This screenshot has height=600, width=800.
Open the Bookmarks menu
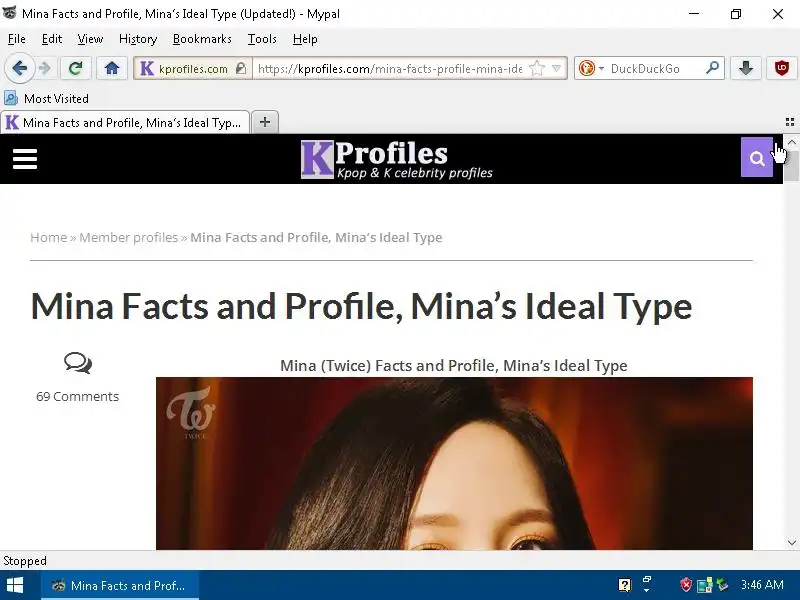point(202,39)
